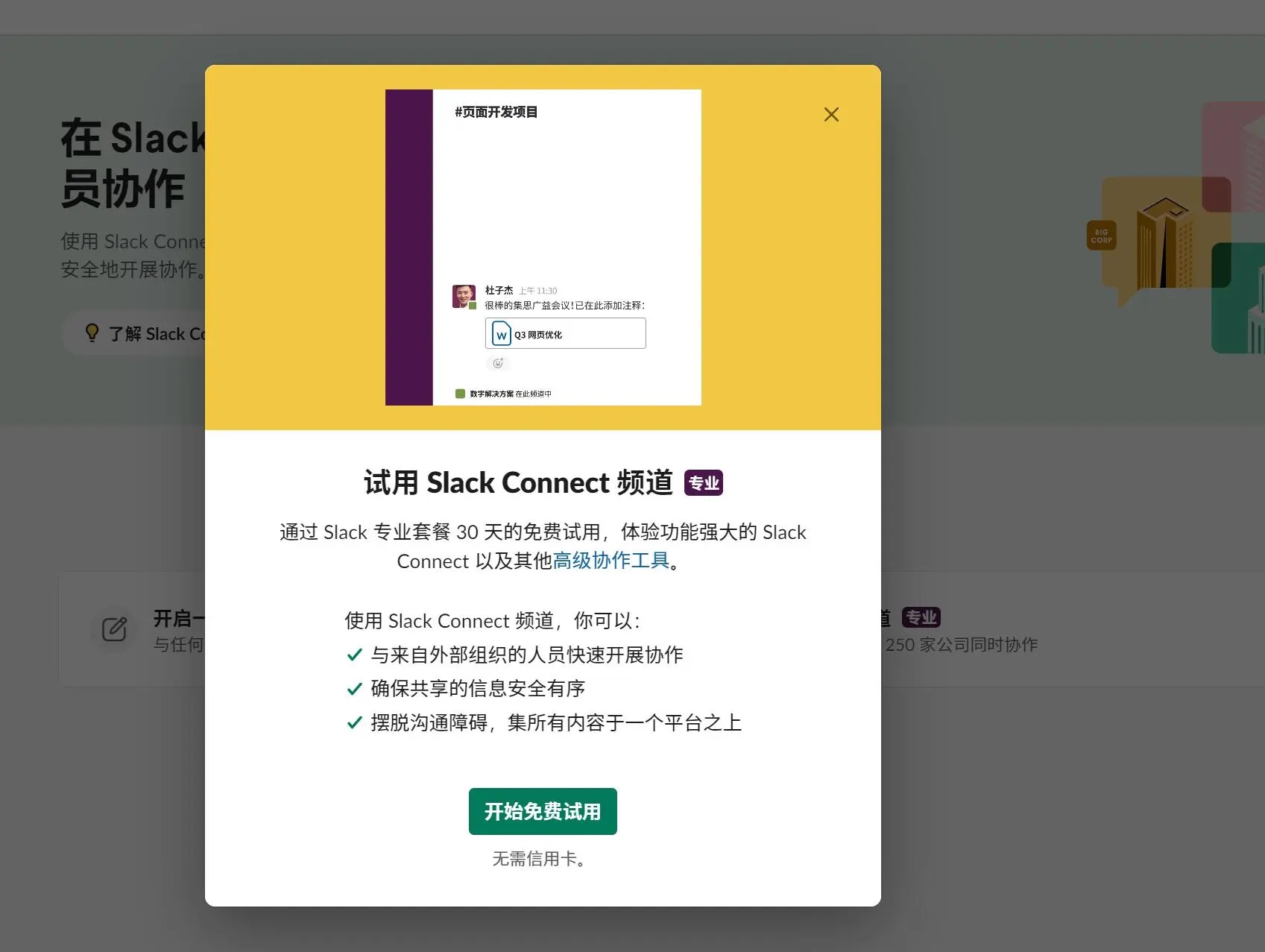Click the add-reaction emoji icon under the message
Image resolution: width=1265 pixels, height=952 pixels.
pos(498,363)
